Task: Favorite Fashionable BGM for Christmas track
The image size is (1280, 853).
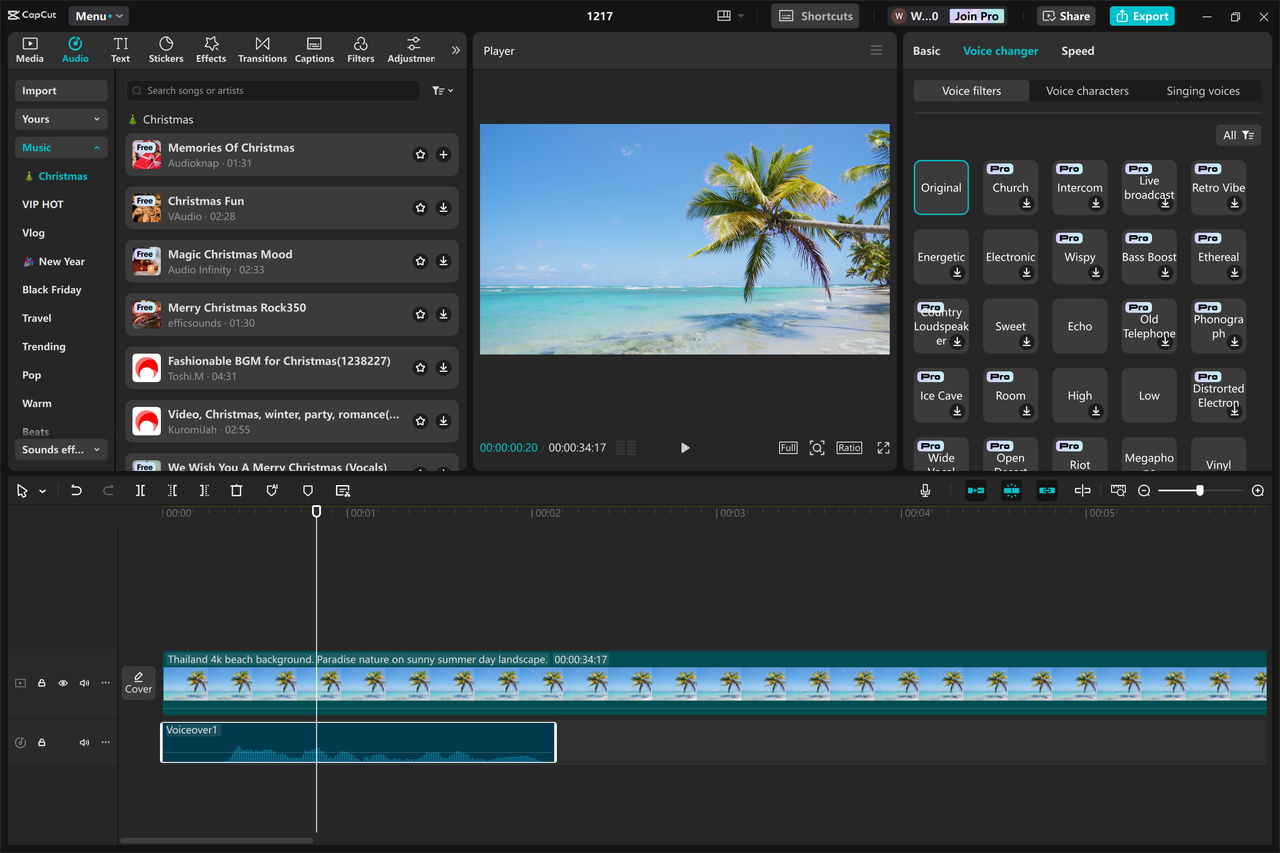Action: pyautogui.click(x=420, y=368)
